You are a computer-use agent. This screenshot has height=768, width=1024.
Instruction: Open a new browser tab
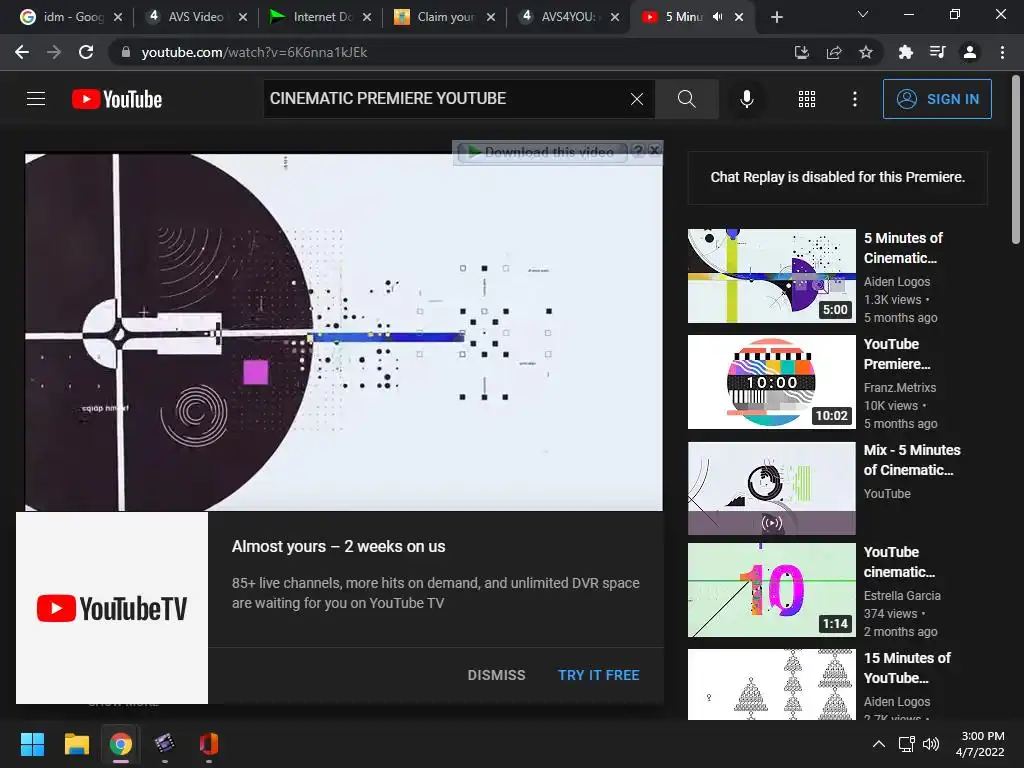click(x=776, y=17)
